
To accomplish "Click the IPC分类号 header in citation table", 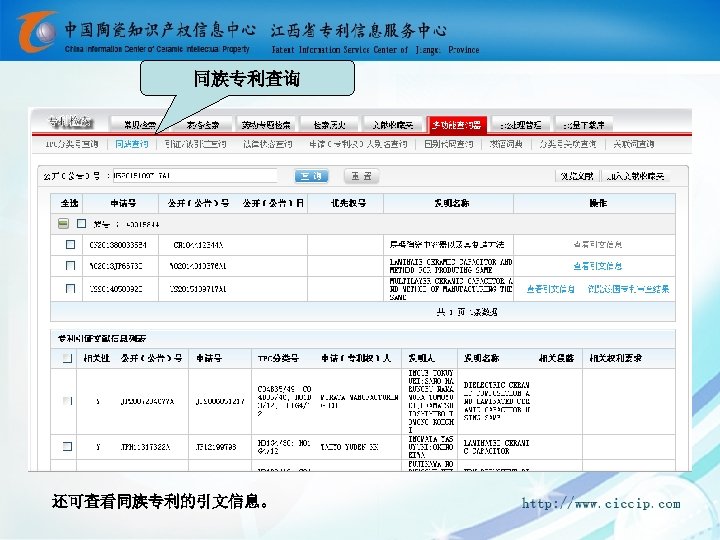I will click(x=278, y=358).
